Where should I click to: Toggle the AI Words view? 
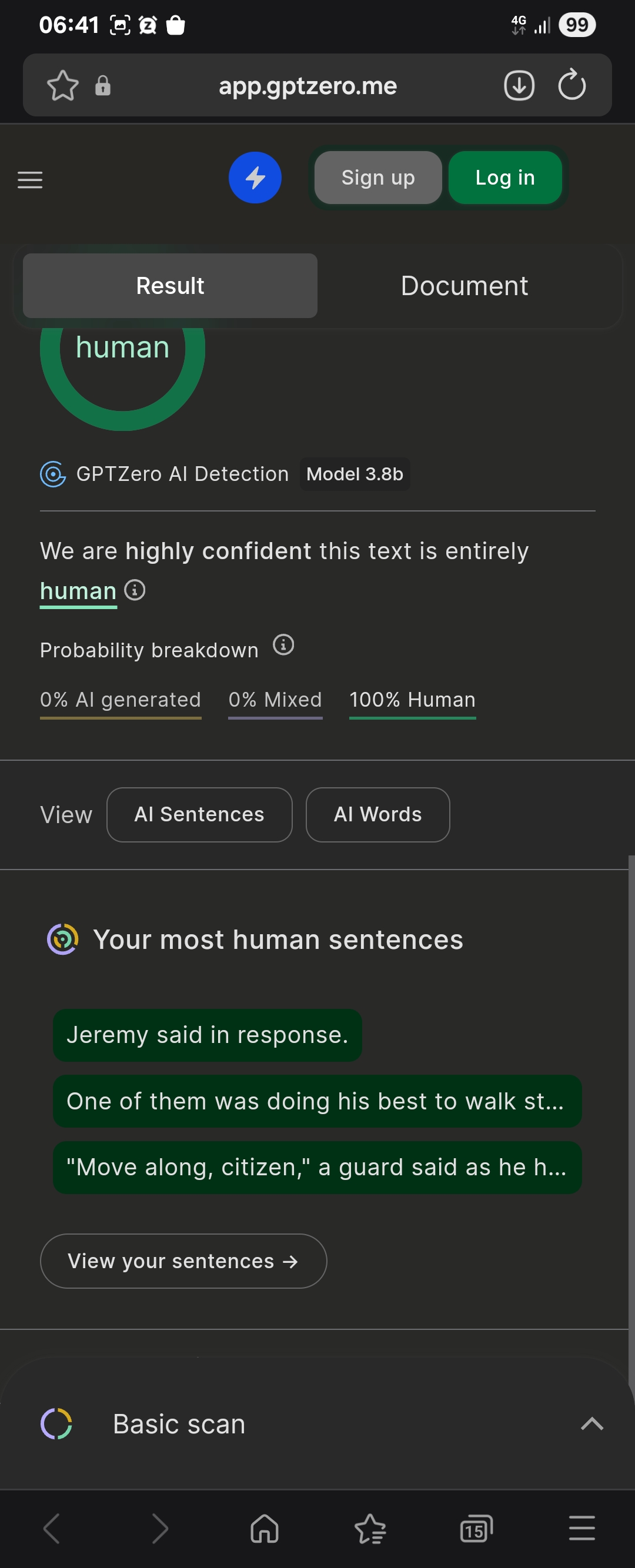click(377, 814)
